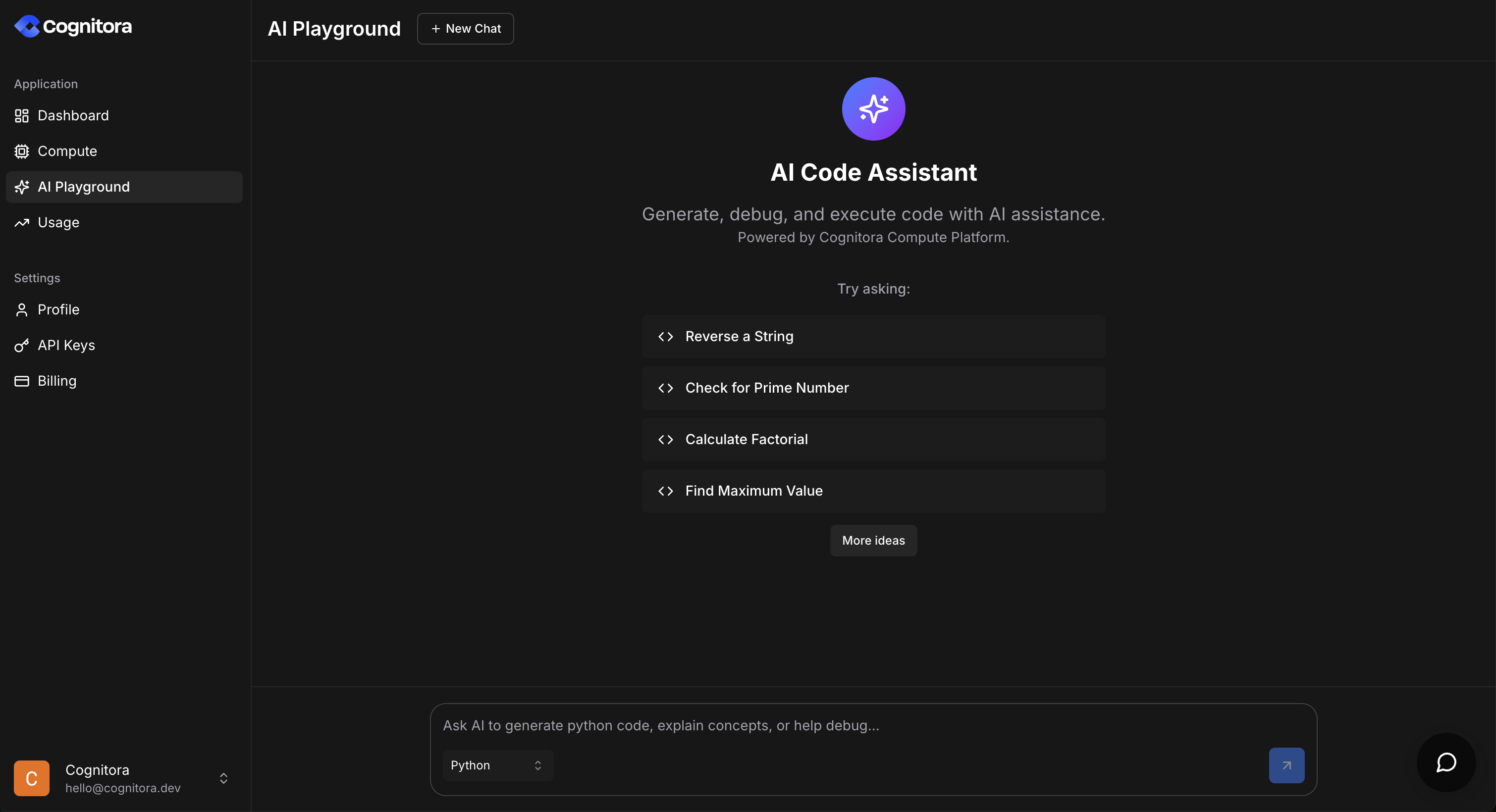Click the Usage trend icon
This screenshot has height=812, width=1496.
click(x=21, y=223)
